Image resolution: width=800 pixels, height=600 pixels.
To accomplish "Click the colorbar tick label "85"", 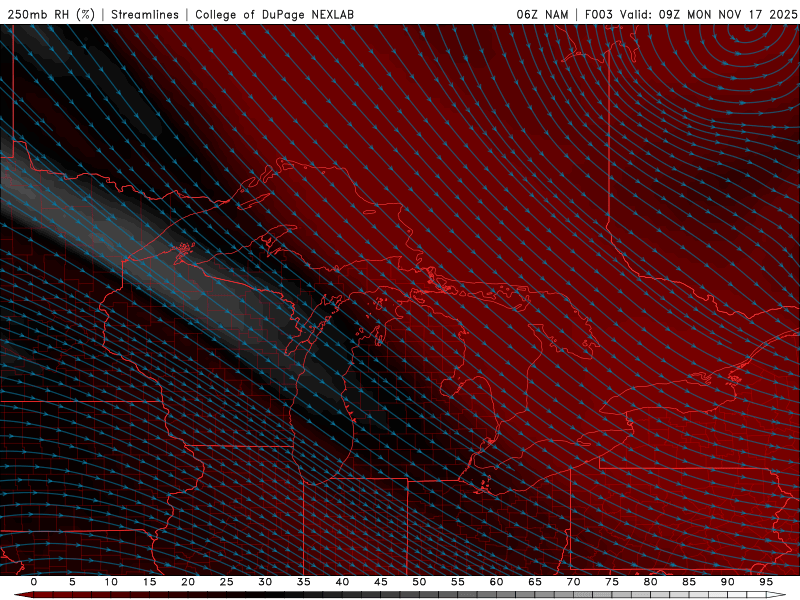I will [x=689, y=582].
